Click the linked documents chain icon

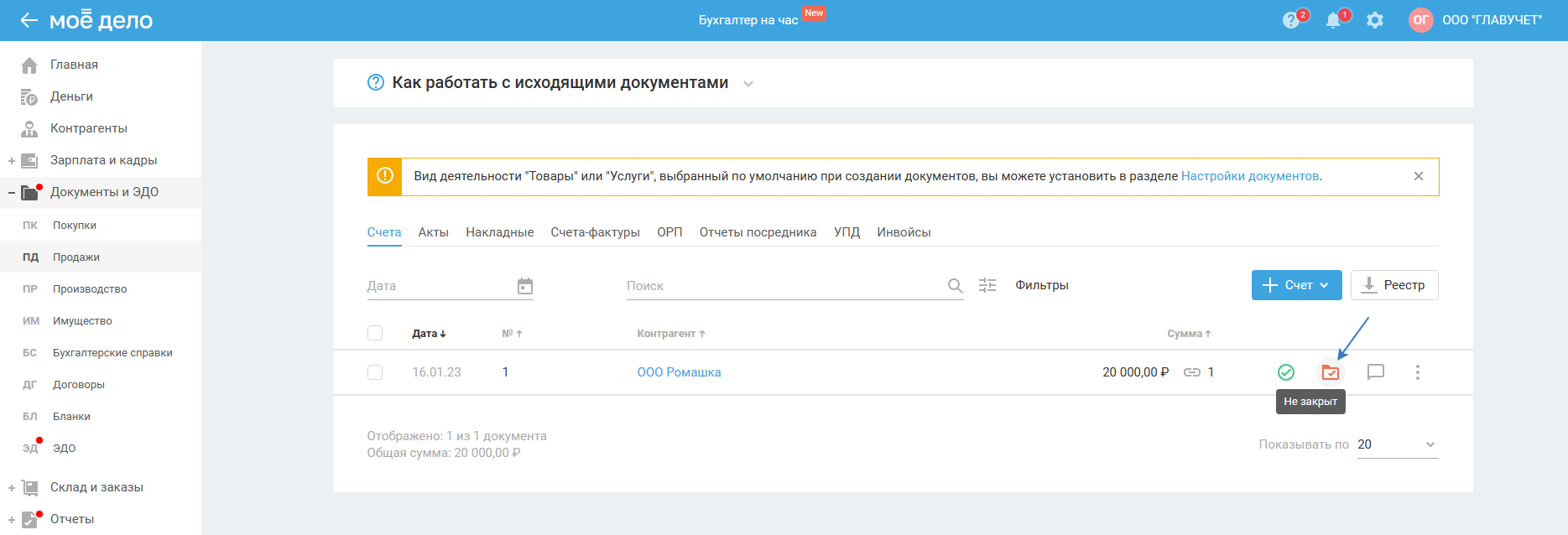pyautogui.click(x=1191, y=372)
